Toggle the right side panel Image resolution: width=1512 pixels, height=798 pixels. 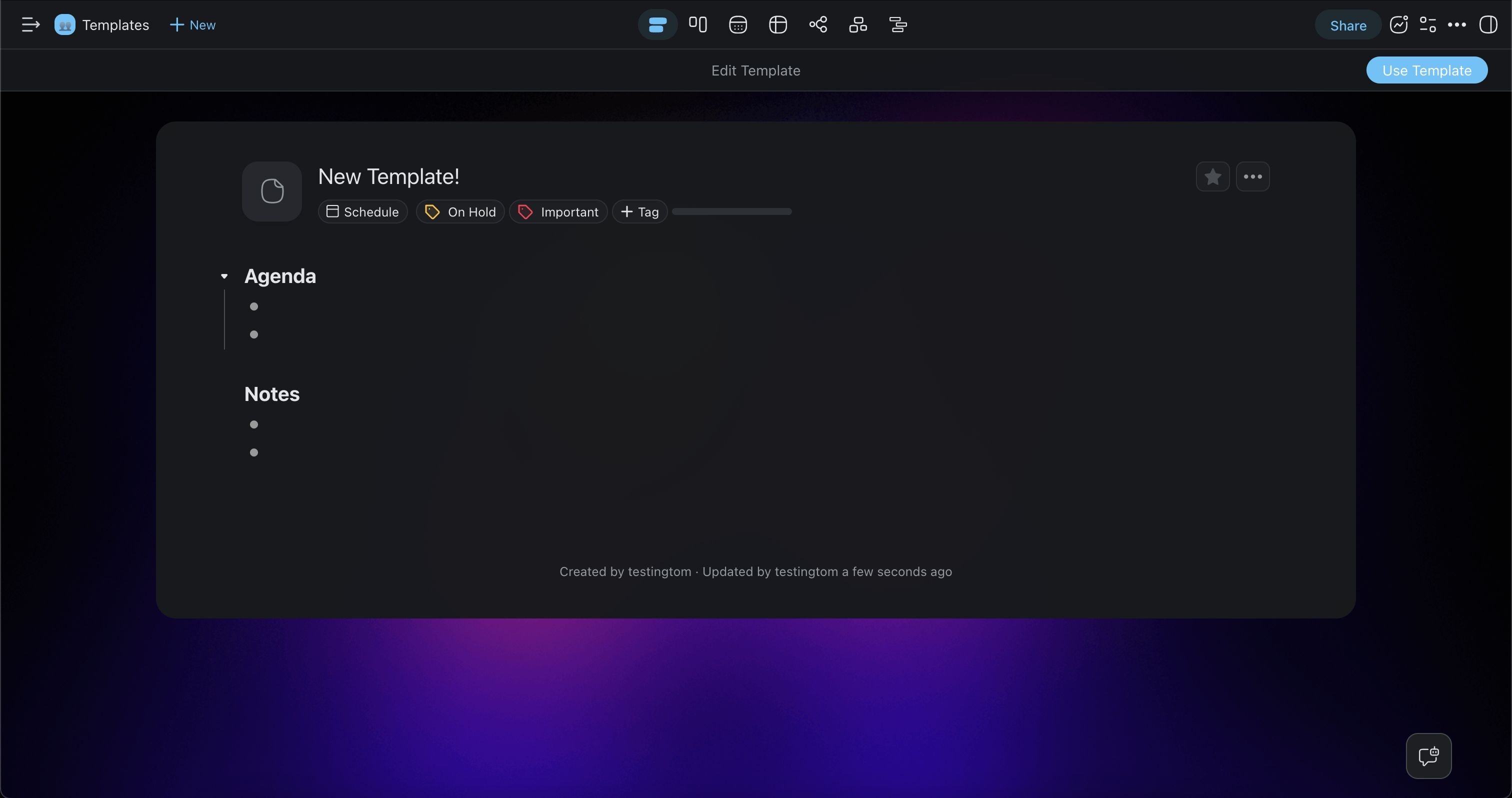coord(1488,24)
